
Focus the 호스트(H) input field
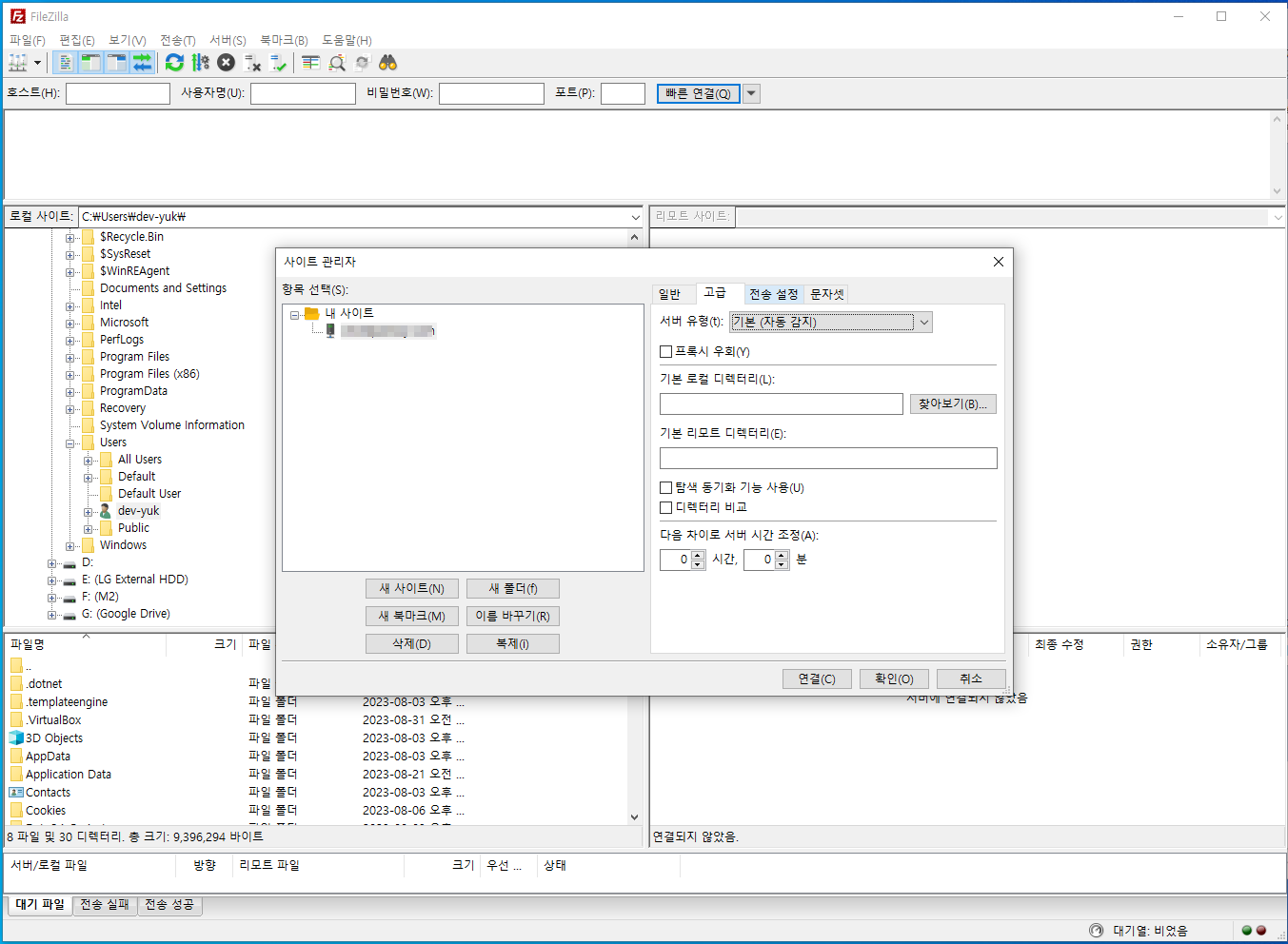pos(118,93)
